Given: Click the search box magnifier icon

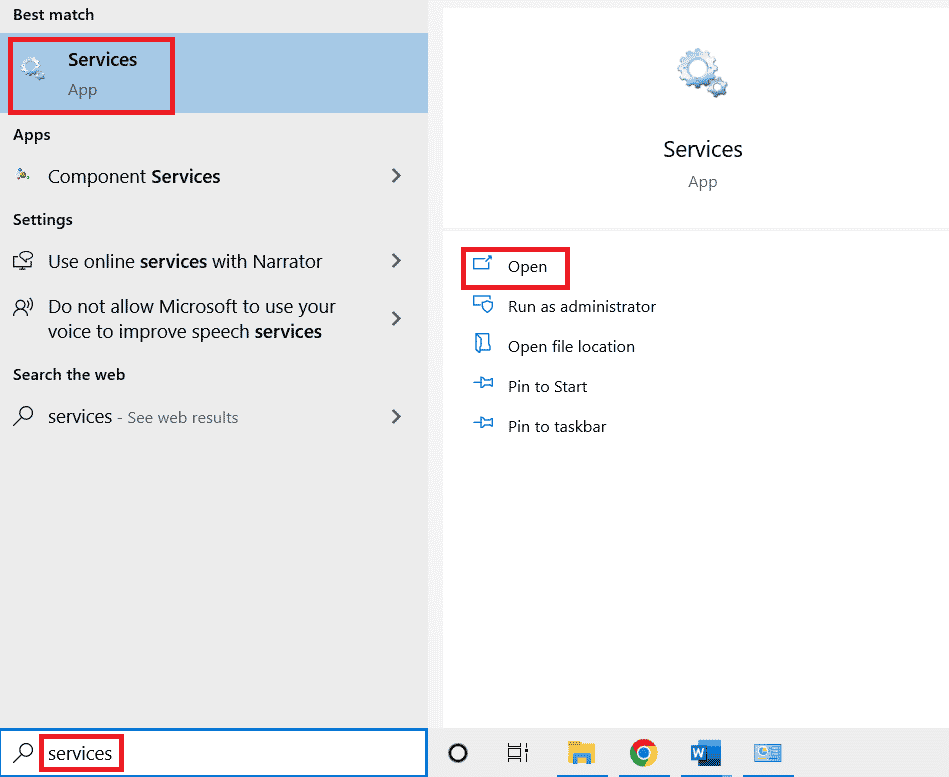Looking at the screenshot, I should tap(23, 753).
